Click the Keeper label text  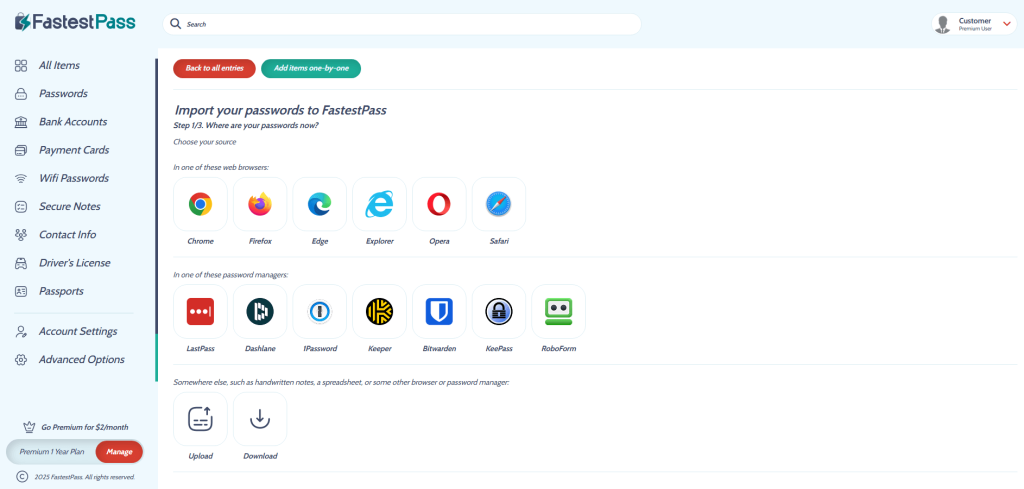pos(379,349)
